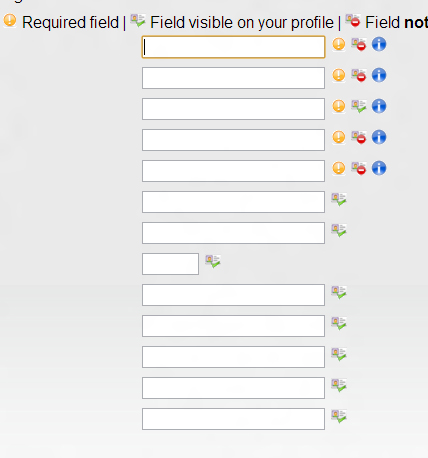The width and height of the screenshot is (428, 458).
Task: Click the green-check profile-visible icon in the third row
Action: coord(359,106)
